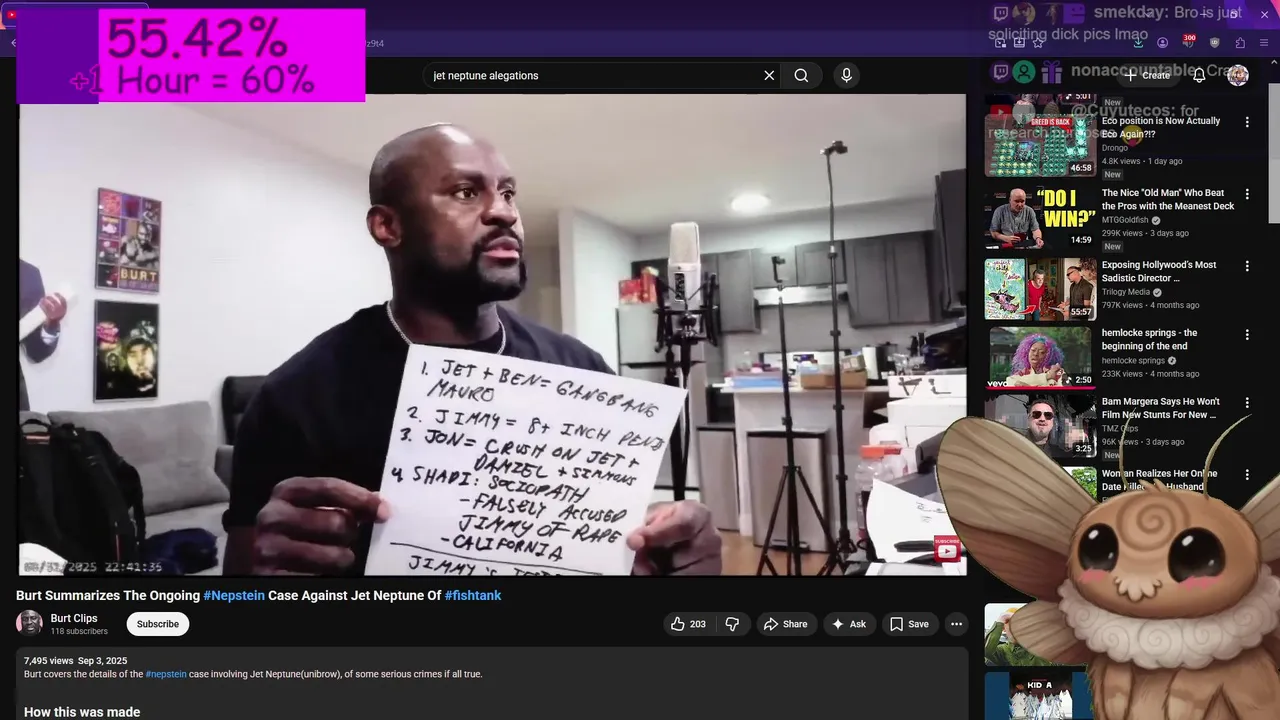This screenshot has height=720, width=1280.
Task: Click MTGGoldfish channel name
Action: (1126, 220)
